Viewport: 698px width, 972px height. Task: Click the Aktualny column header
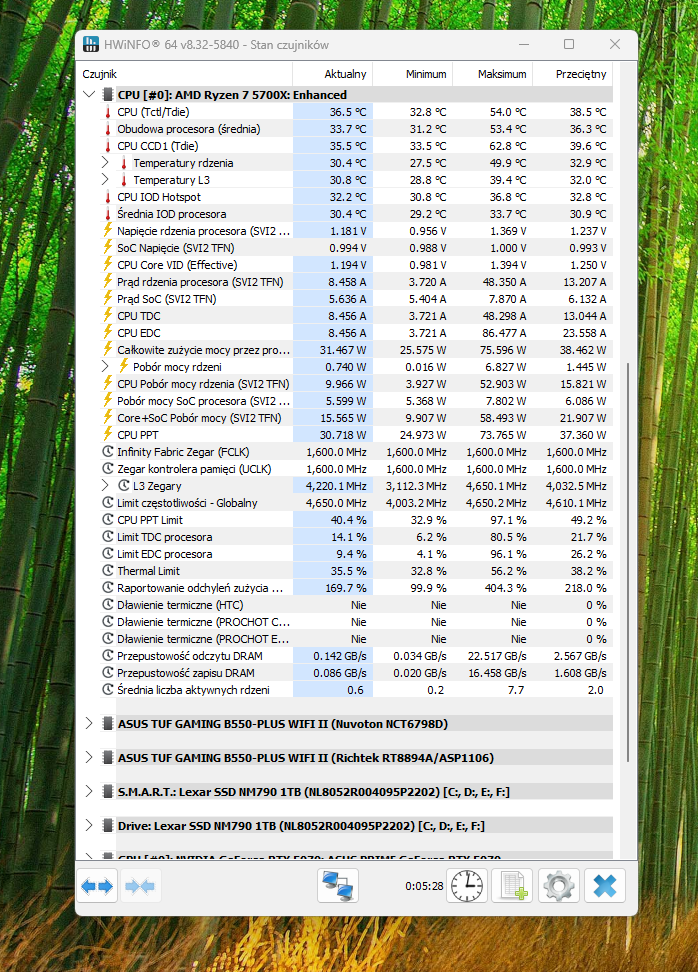[x=332, y=74]
